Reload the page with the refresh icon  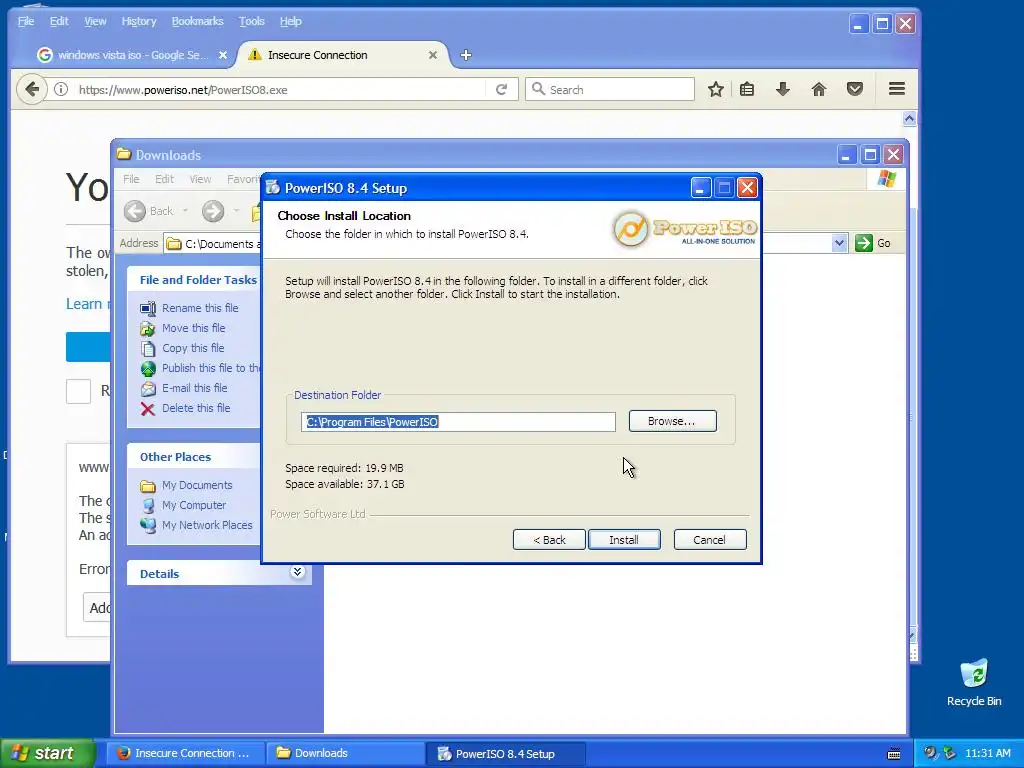pyautogui.click(x=501, y=89)
